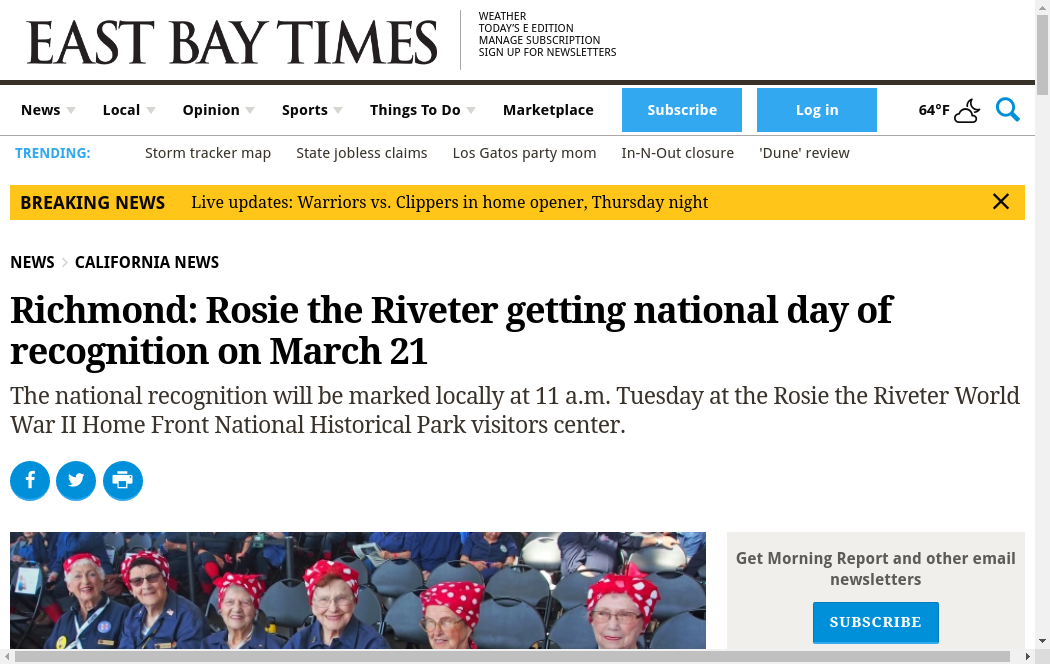Screen dimensions: 1050x664
Task: Open breaking news Warriors vs. Clippers link
Action: [x=449, y=202]
